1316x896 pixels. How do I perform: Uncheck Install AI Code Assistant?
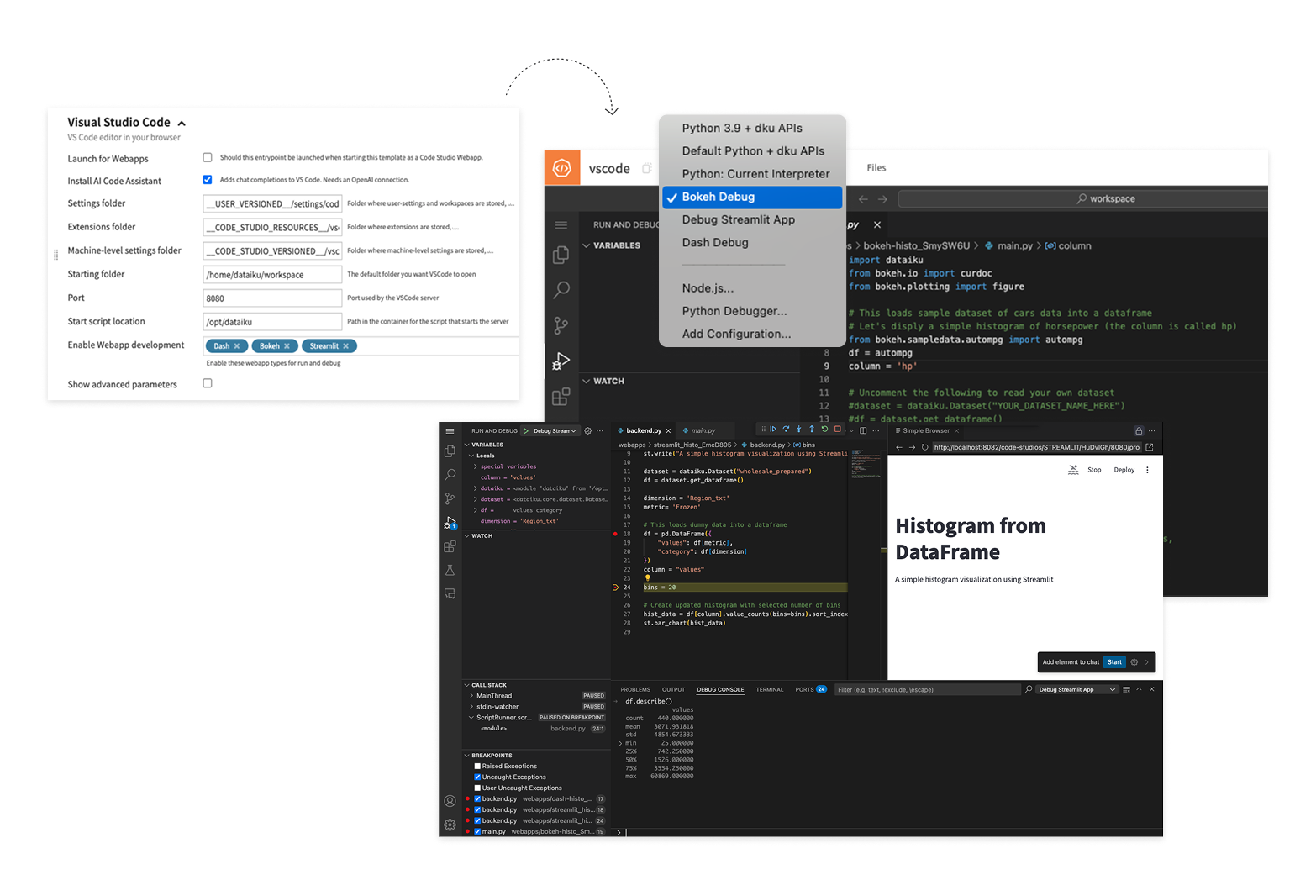(x=208, y=179)
